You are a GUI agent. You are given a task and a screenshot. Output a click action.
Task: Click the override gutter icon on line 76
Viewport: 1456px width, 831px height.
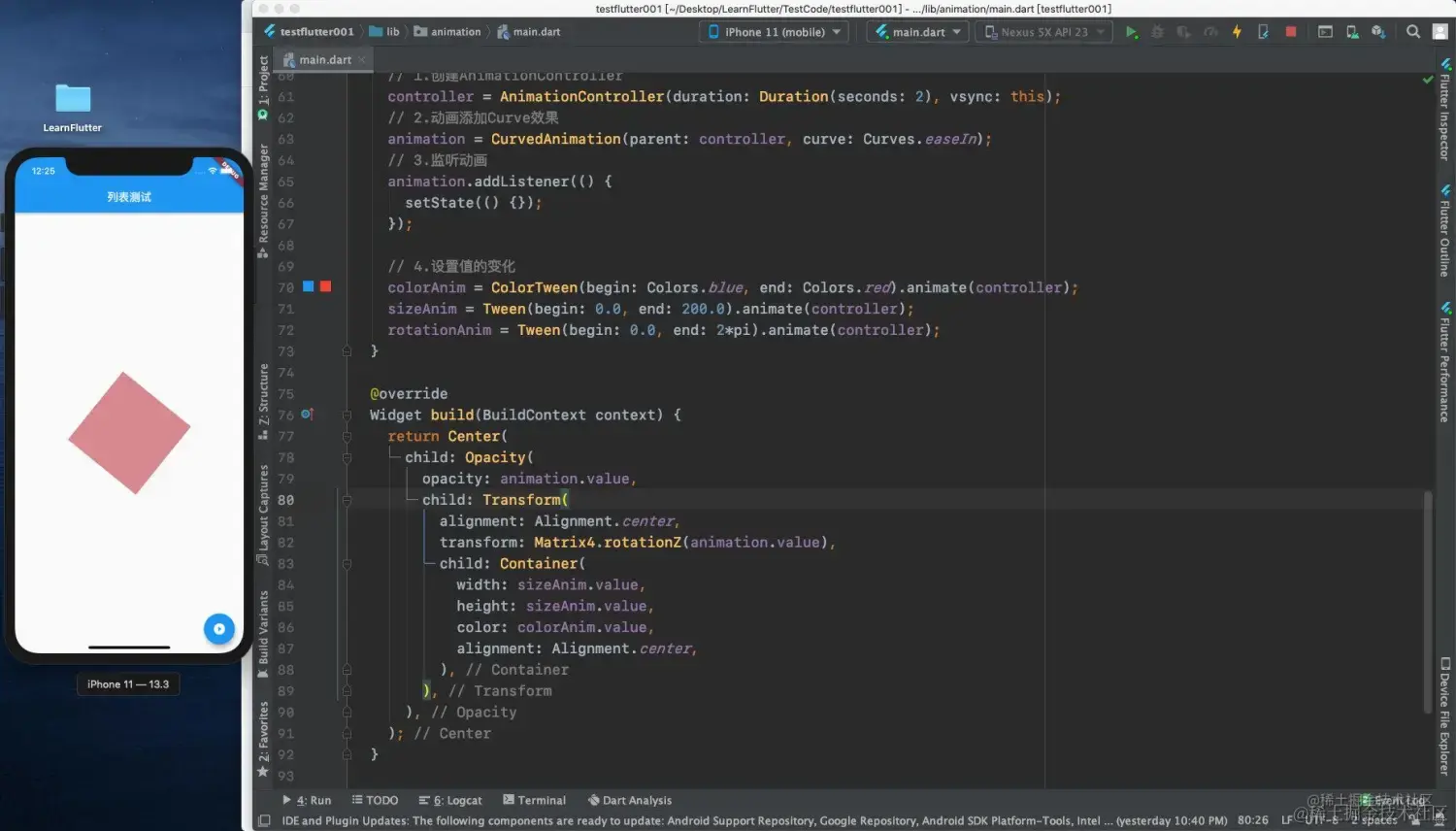307,415
